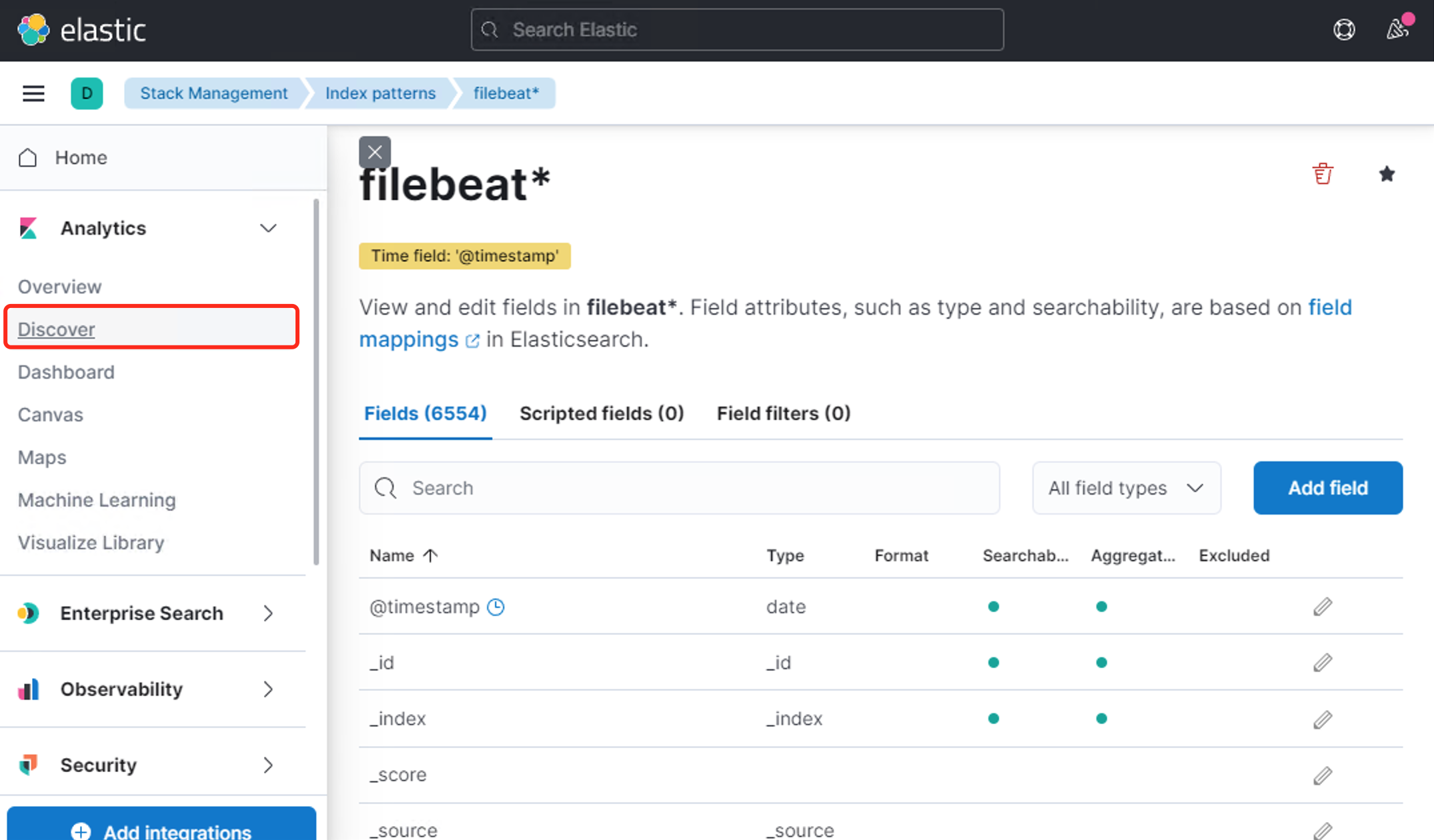Set filebeat* as default with star
1434x840 pixels.
1387,174
